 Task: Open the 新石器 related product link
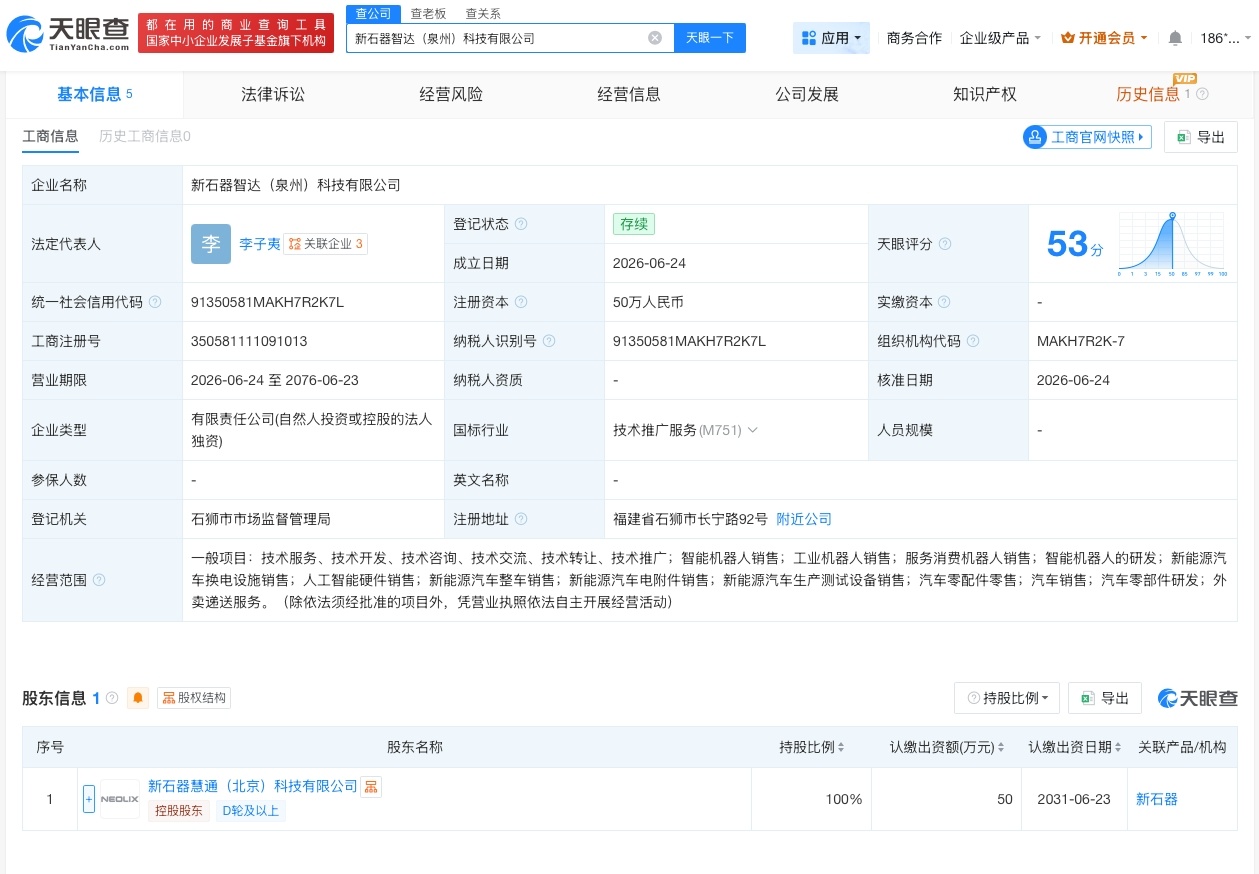coord(1157,799)
